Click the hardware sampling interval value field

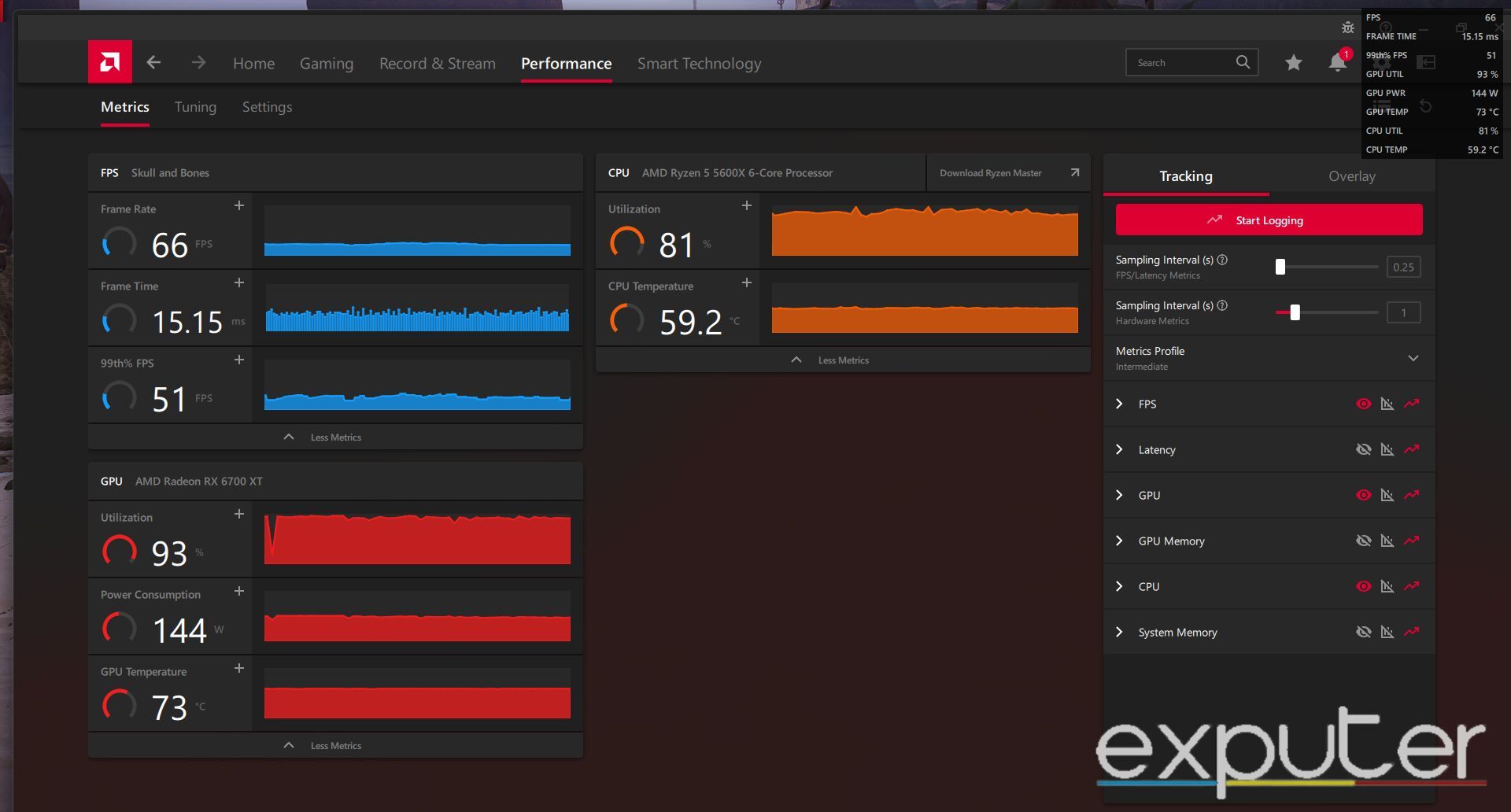[1403, 312]
